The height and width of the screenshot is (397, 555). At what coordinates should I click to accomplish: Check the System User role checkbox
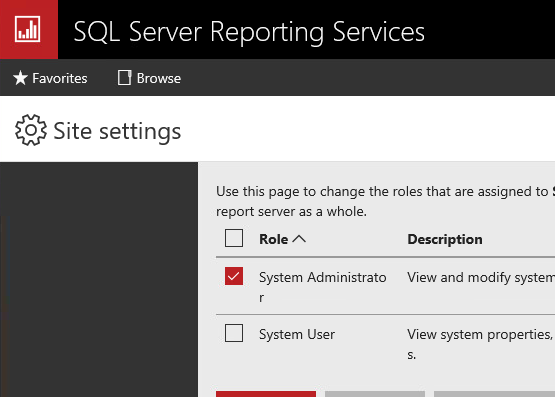tap(234, 333)
